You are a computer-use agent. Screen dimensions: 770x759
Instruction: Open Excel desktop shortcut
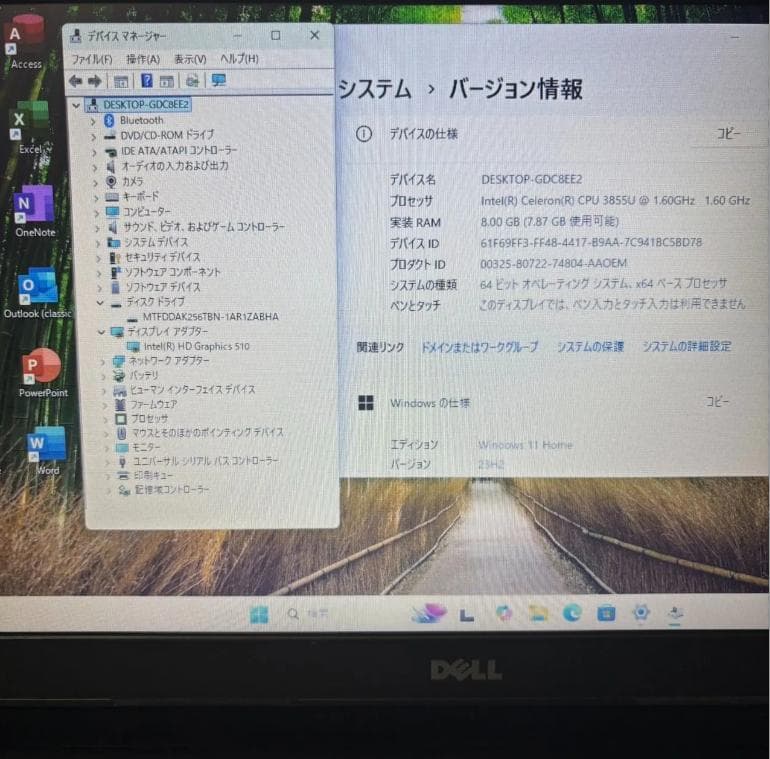(31, 127)
